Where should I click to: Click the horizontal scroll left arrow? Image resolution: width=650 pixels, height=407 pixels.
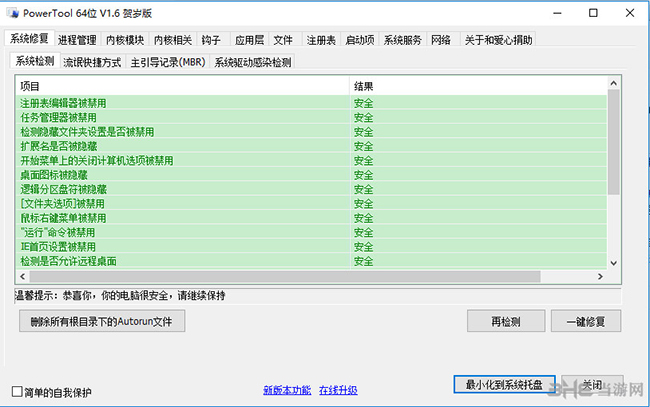(x=22, y=276)
